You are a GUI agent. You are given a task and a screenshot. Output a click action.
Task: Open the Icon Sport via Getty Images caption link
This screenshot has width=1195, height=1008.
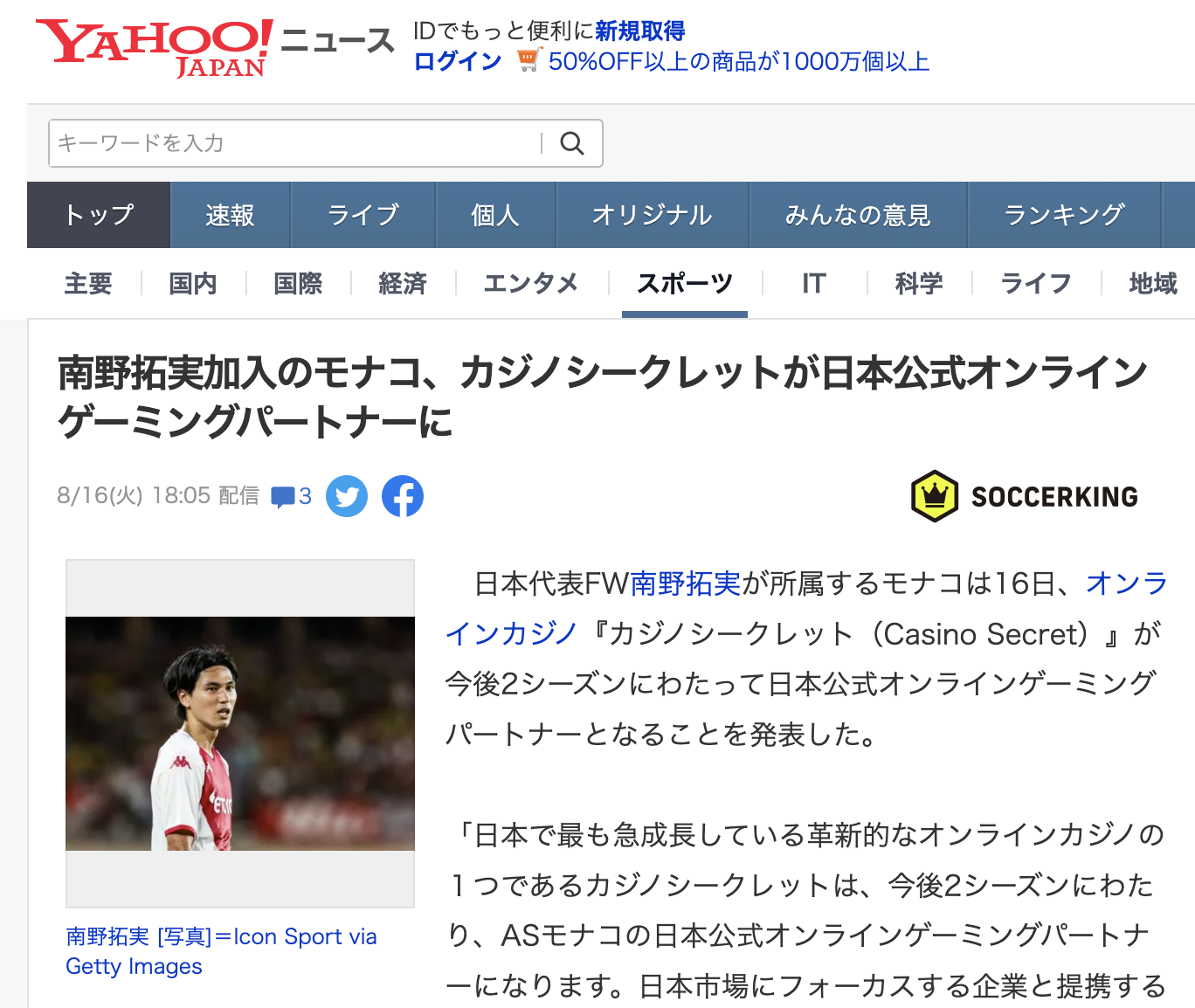222,951
